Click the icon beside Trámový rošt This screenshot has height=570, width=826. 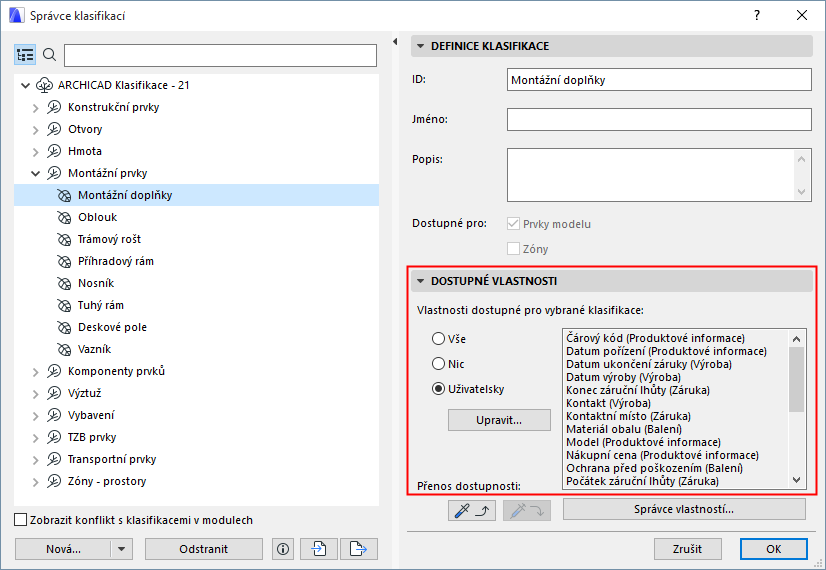pos(64,239)
